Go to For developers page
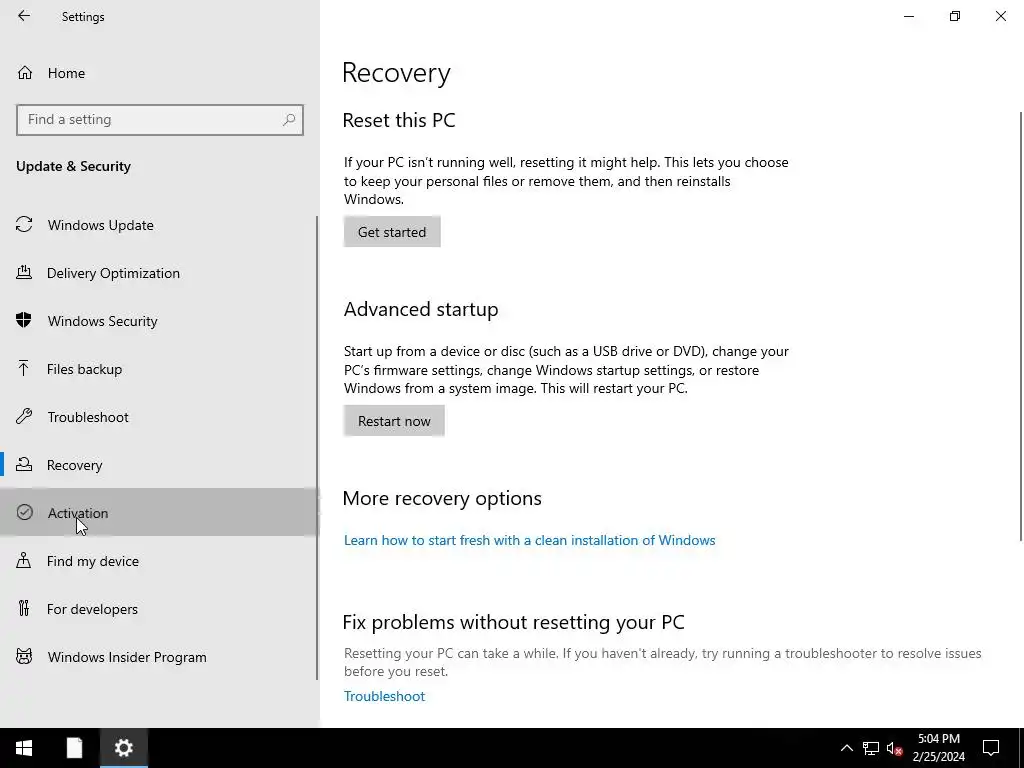The width and height of the screenshot is (1024, 768). [x=159, y=609]
